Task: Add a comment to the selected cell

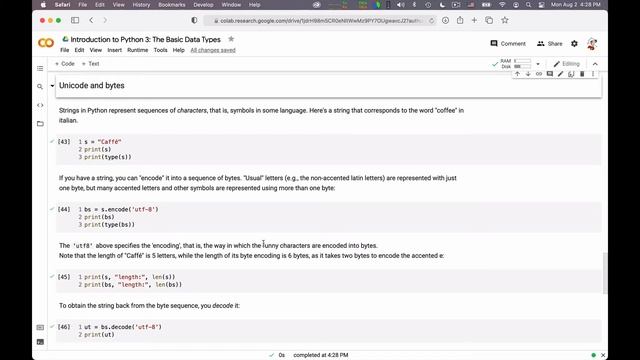Action: [x=550, y=74]
